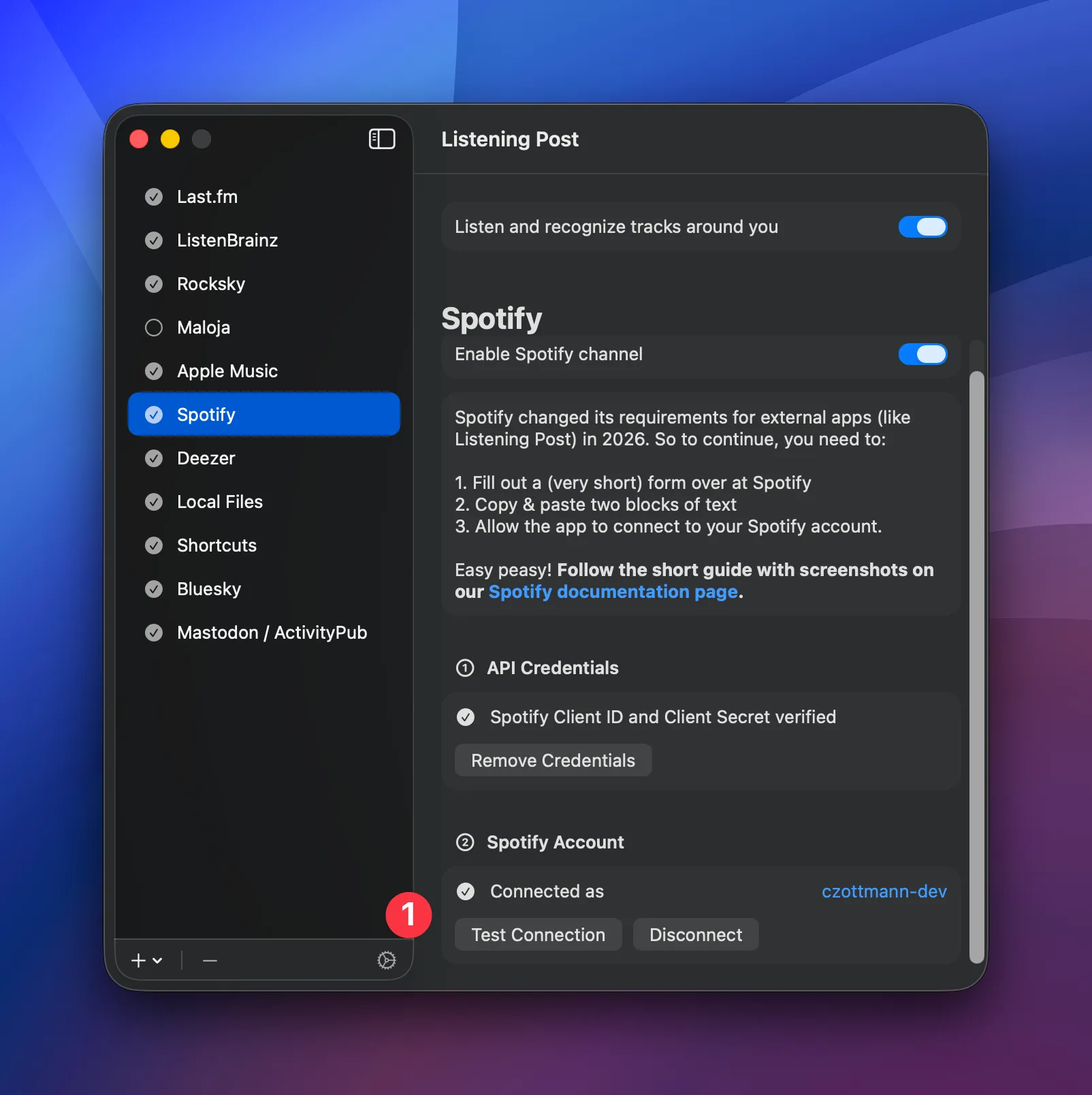Click the vertical scrollbar in settings pane
The width and height of the screenshot is (1092, 1095).
click(x=977, y=666)
